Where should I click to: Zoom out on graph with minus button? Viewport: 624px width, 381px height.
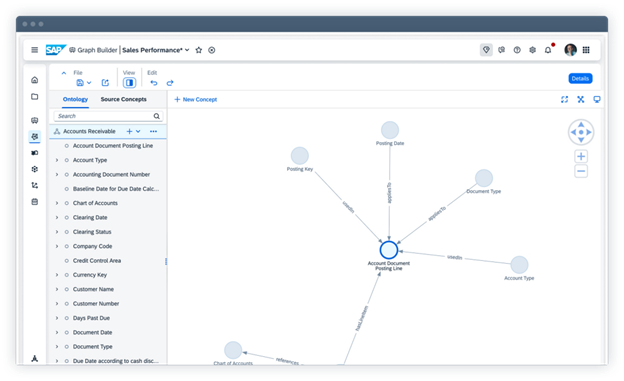coord(581,172)
